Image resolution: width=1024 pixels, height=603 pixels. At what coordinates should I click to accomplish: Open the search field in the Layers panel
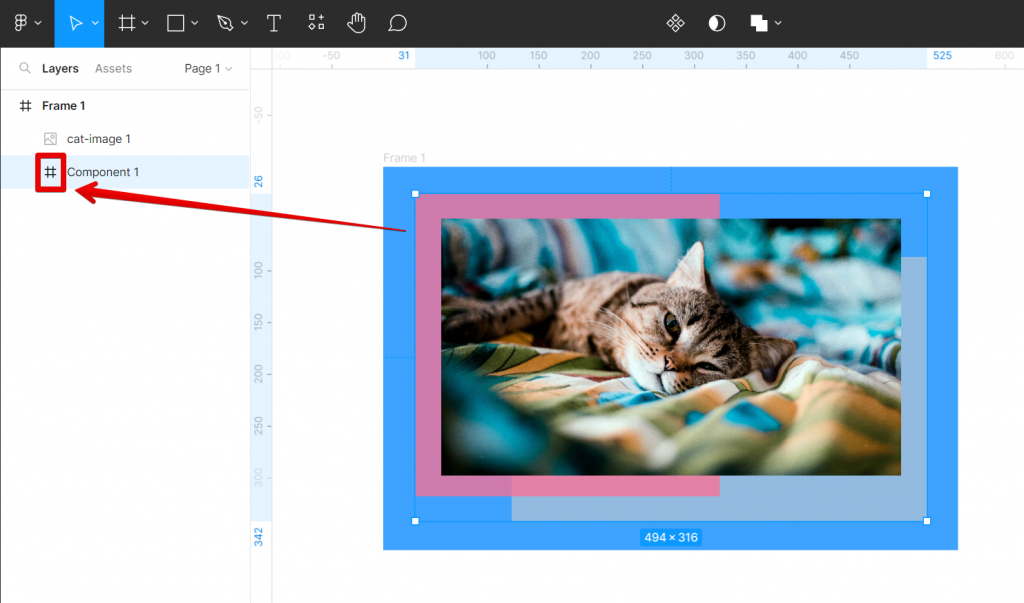tap(24, 68)
